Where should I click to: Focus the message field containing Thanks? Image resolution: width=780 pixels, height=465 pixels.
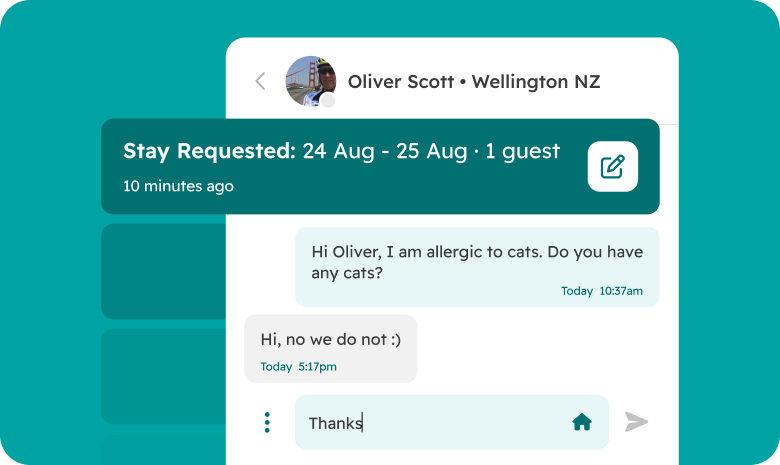[430, 423]
